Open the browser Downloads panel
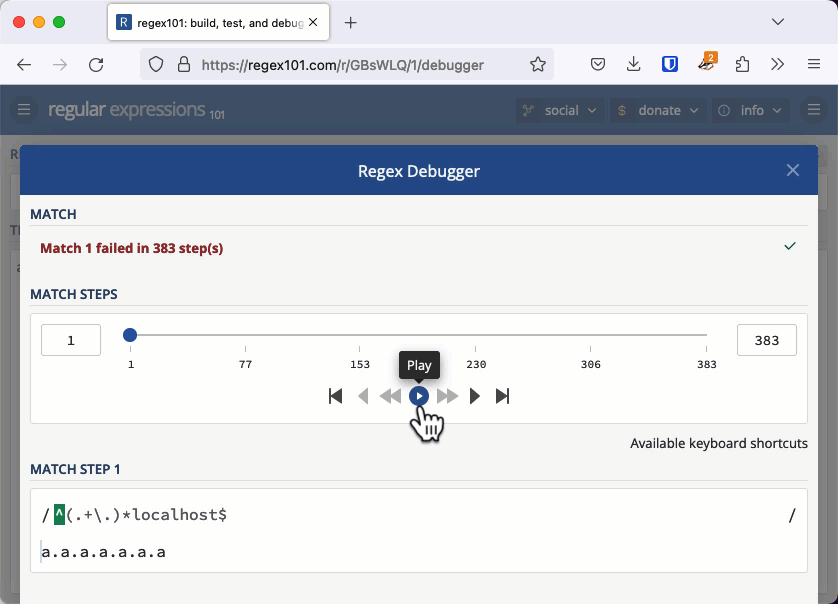Image resolution: width=838 pixels, height=604 pixels. point(633,63)
